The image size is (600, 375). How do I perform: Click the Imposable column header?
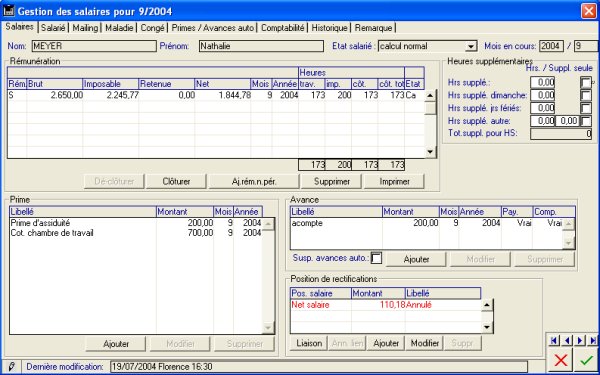pos(111,84)
